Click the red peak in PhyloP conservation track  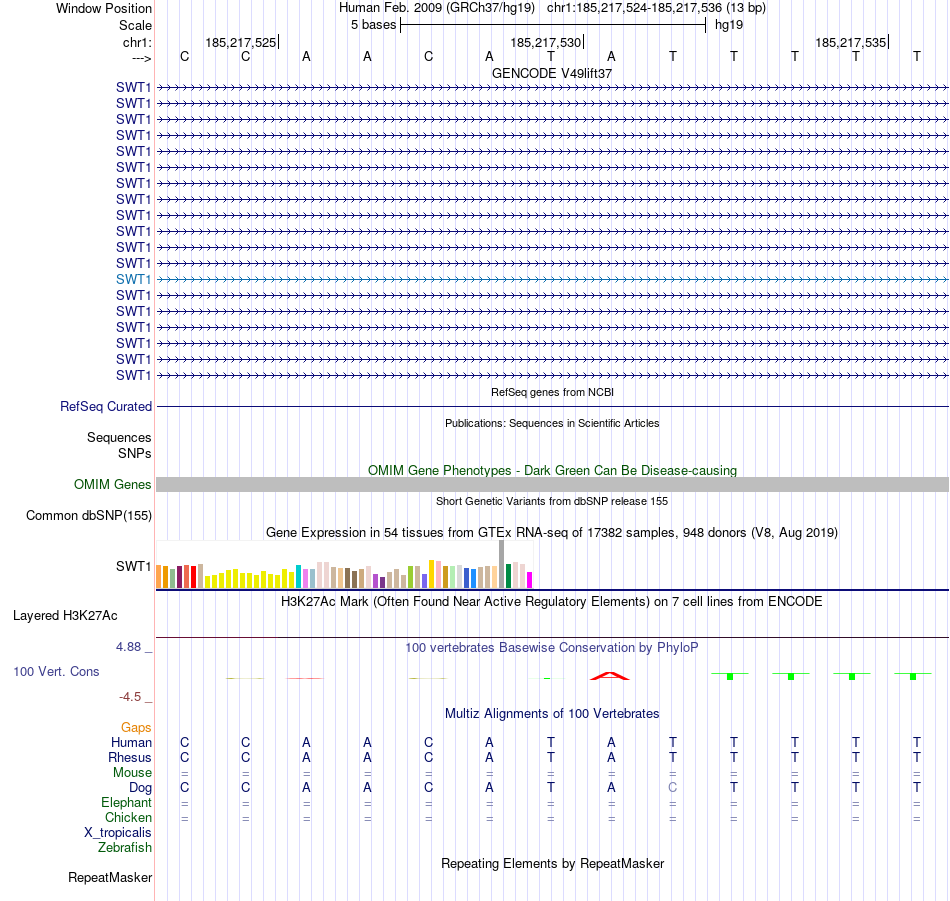point(610,676)
